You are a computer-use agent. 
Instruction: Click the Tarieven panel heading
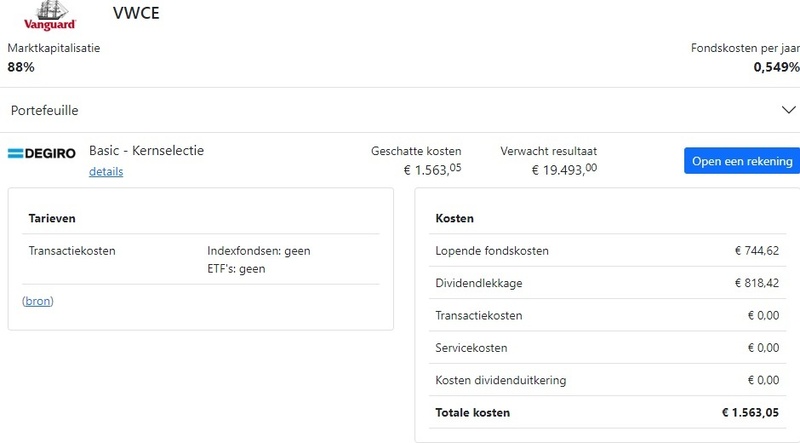(52, 218)
